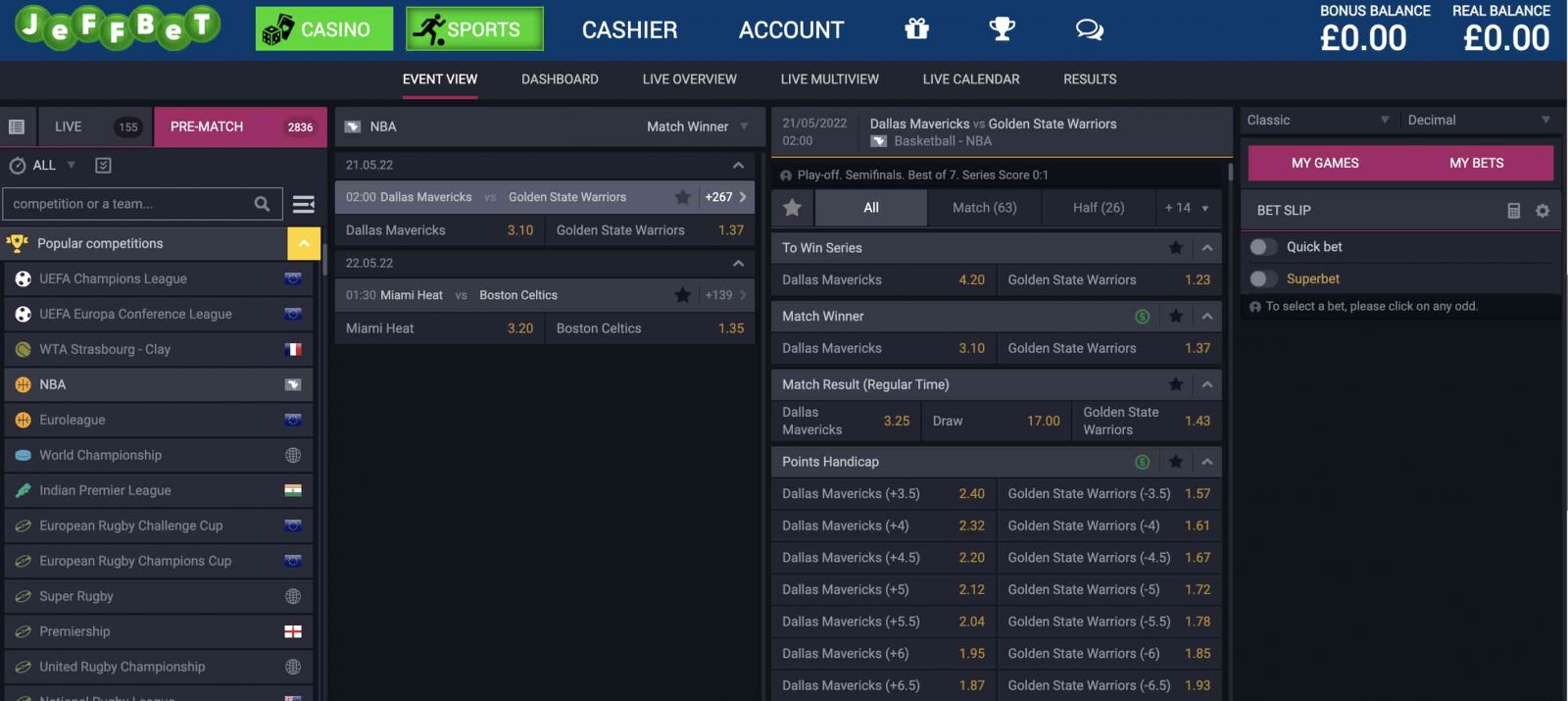Click the trophy icon beside Popular competitions
This screenshot has height=701, width=1568.
[x=17, y=243]
